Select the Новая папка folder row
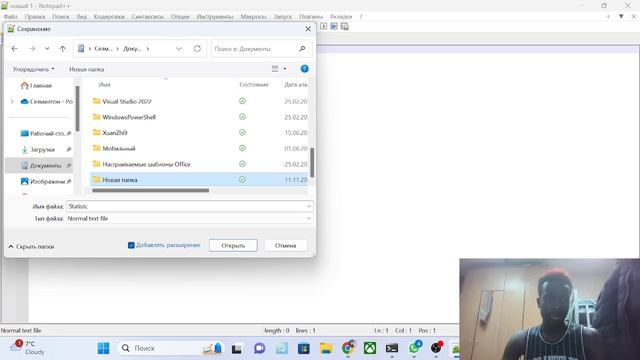The image size is (640, 360). point(199,180)
